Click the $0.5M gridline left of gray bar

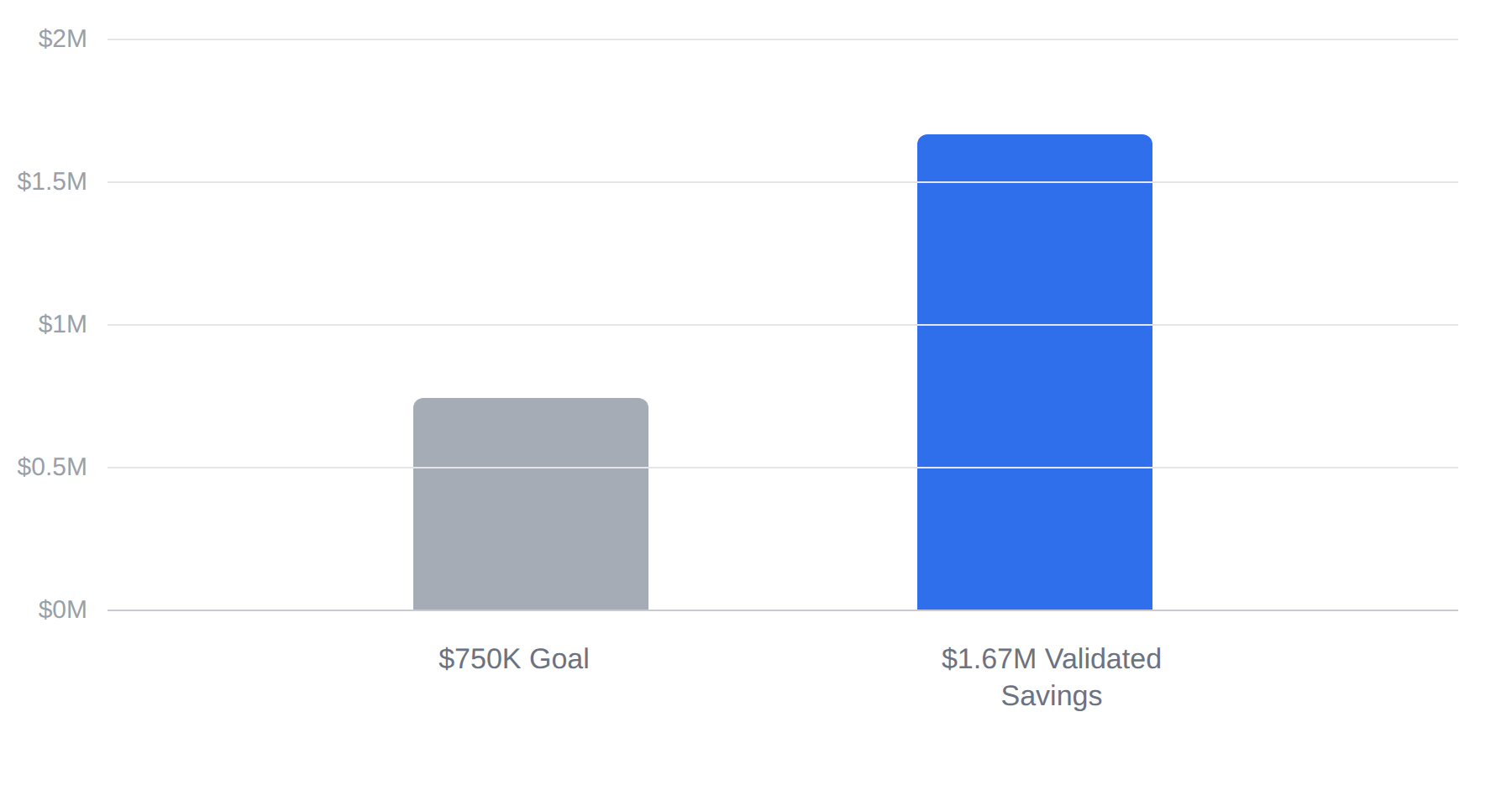point(260,468)
